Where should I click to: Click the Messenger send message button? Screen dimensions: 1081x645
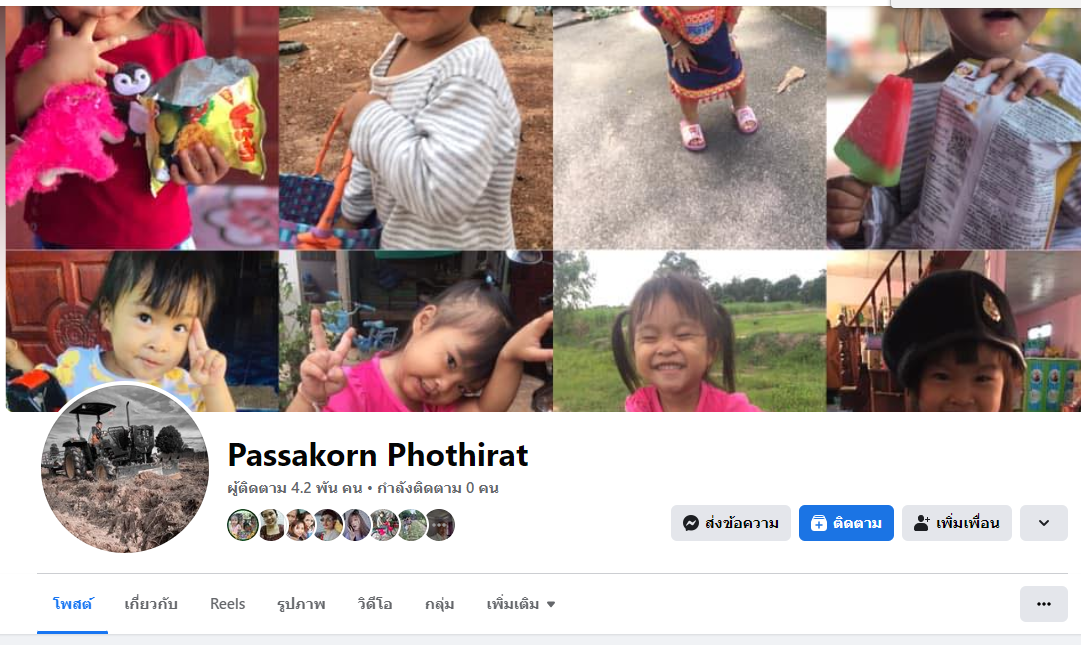pos(730,523)
